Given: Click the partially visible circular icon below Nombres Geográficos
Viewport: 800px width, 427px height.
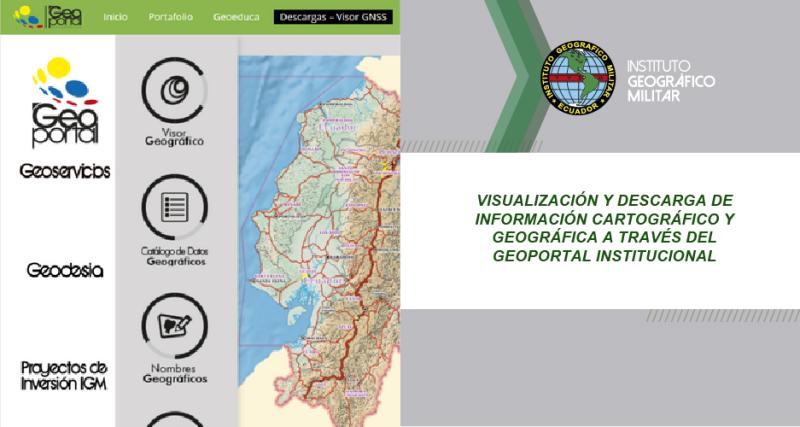Looking at the screenshot, I should click(175, 420).
